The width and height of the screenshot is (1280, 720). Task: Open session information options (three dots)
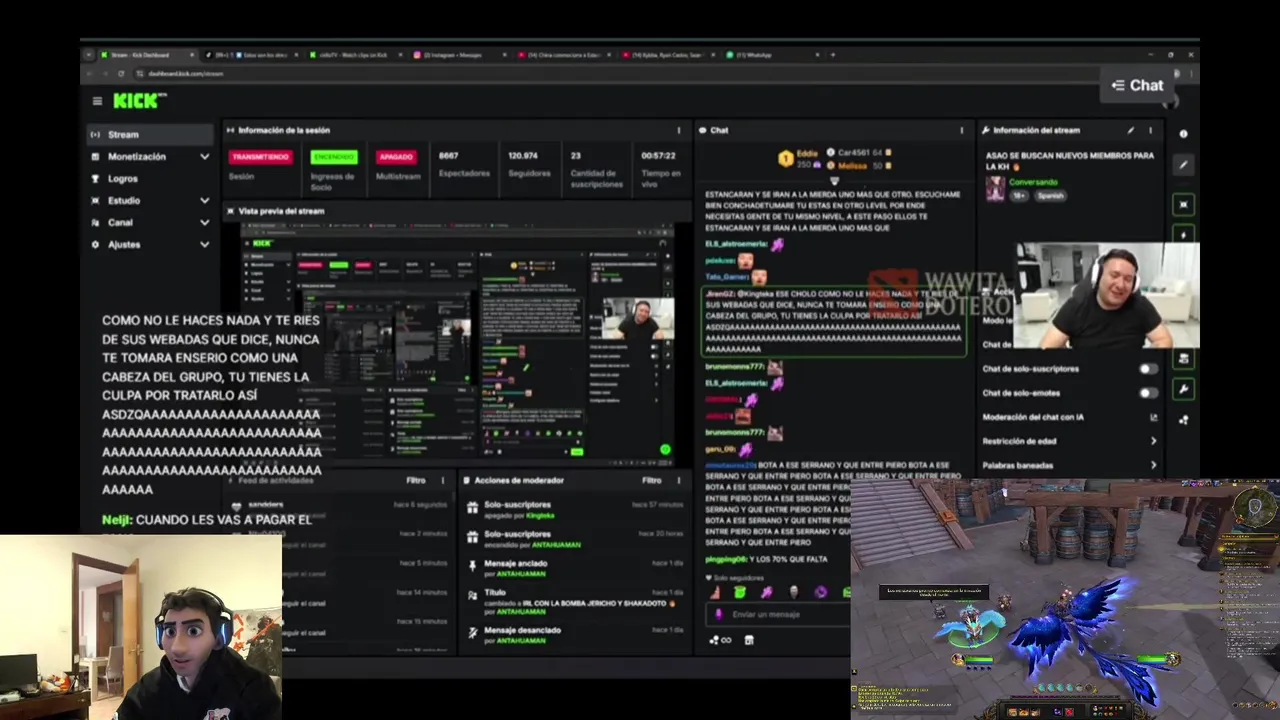(679, 130)
